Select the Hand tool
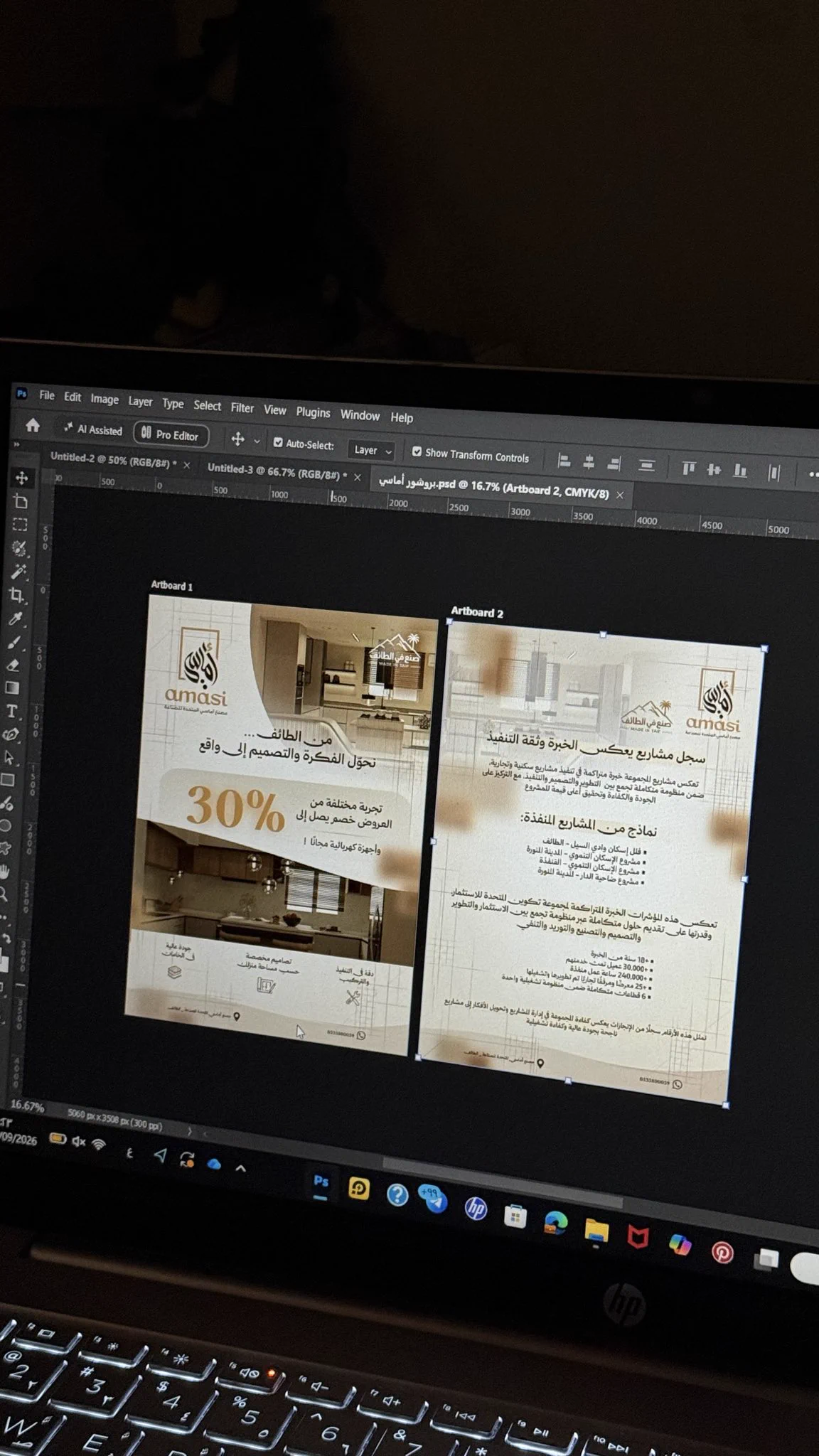This screenshot has height=1456, width=819. click(x=5, y=872)
